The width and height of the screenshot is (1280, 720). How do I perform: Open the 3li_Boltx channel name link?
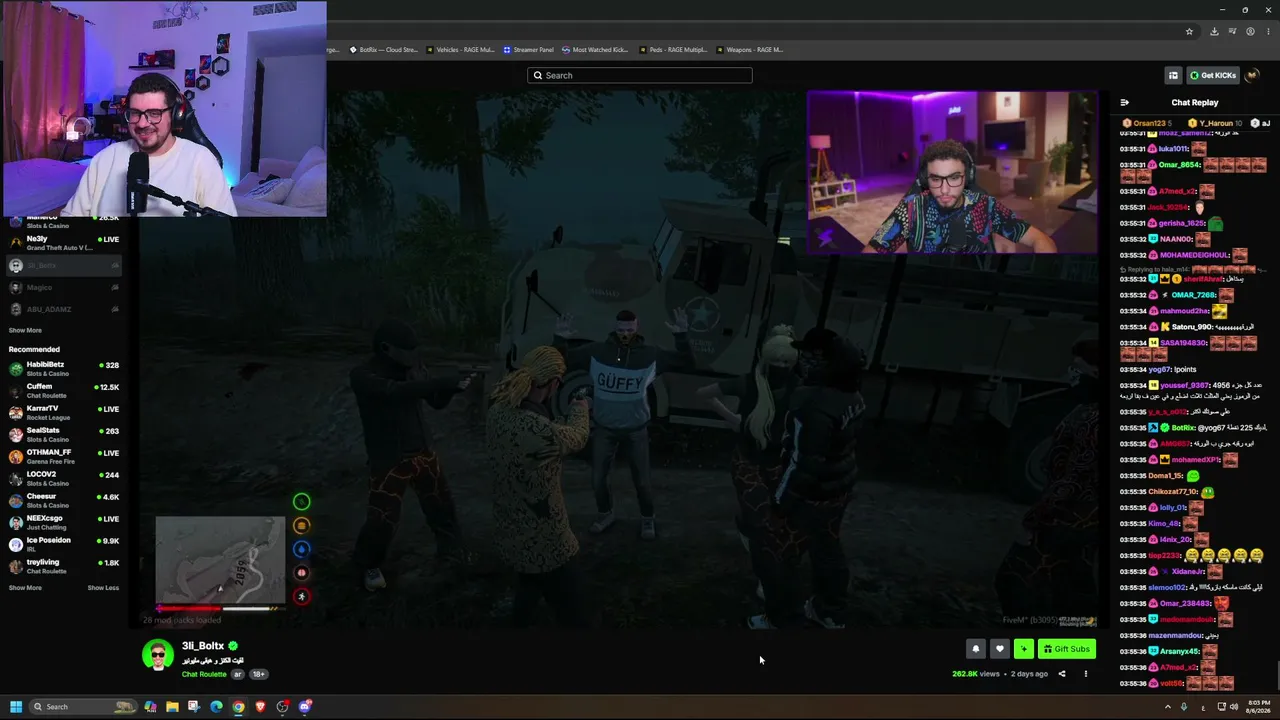[203, 646]
